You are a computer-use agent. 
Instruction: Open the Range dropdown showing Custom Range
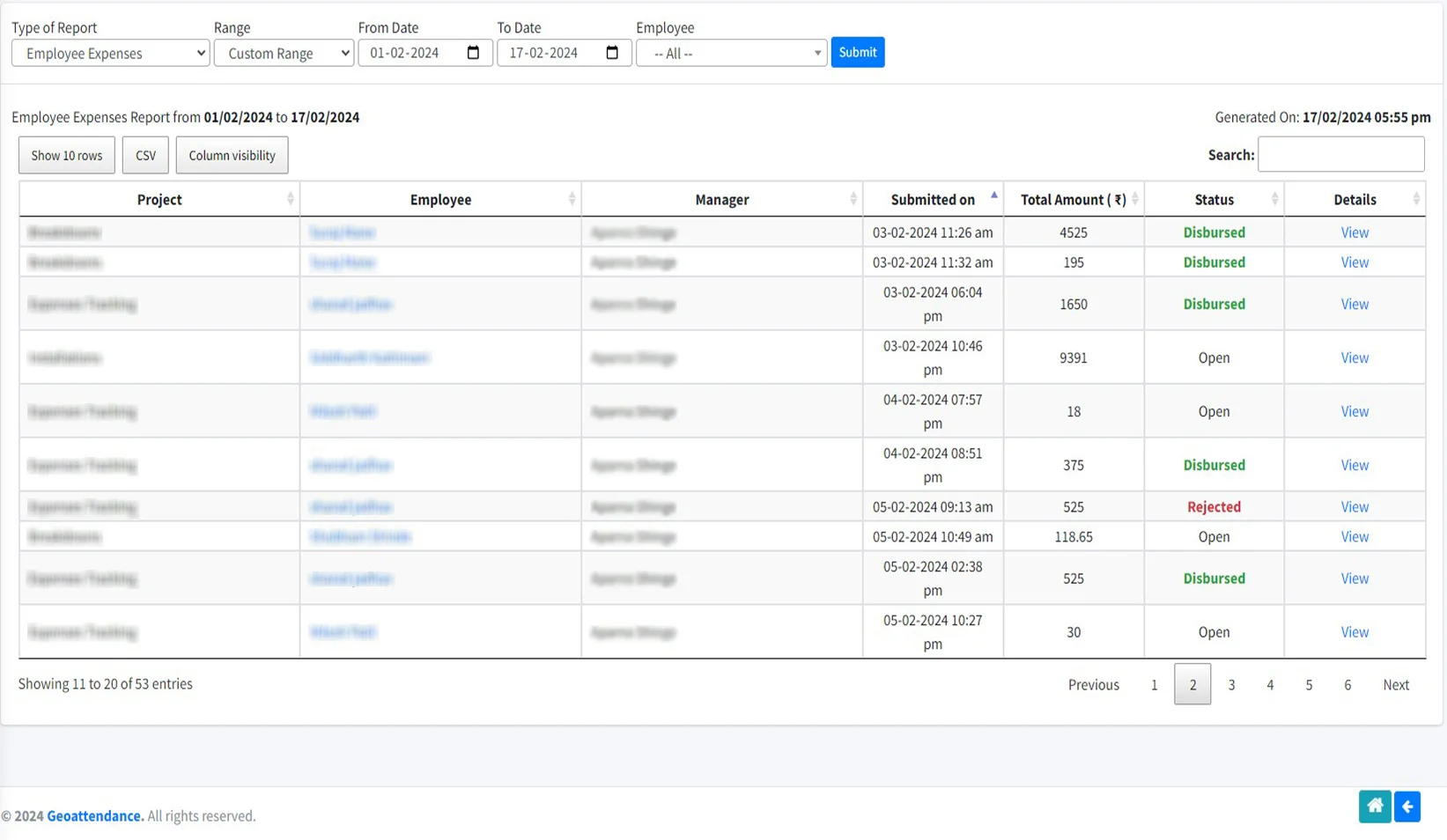pyautogui.click(x=284, y=53)
